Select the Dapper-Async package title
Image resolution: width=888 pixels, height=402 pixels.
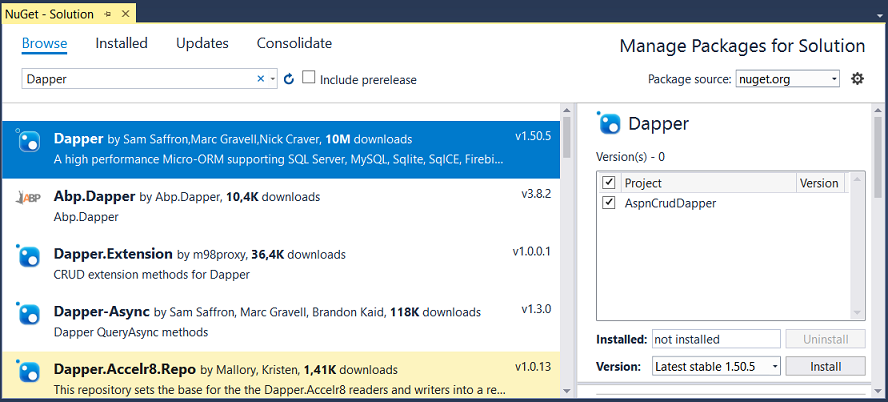101,311
